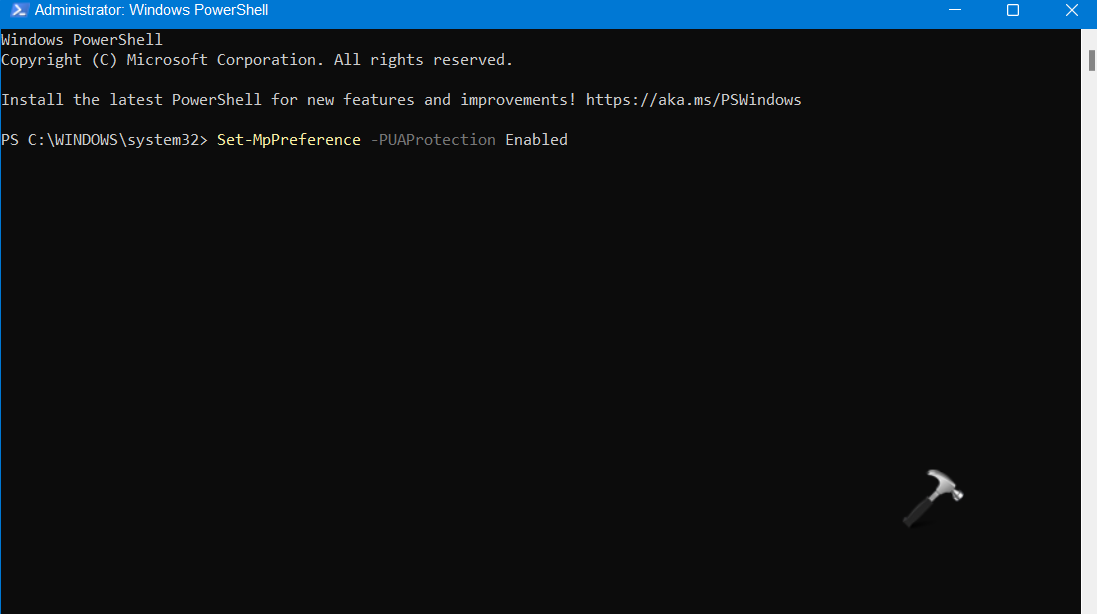Click the scrollbar thumb

(1091, 60)
